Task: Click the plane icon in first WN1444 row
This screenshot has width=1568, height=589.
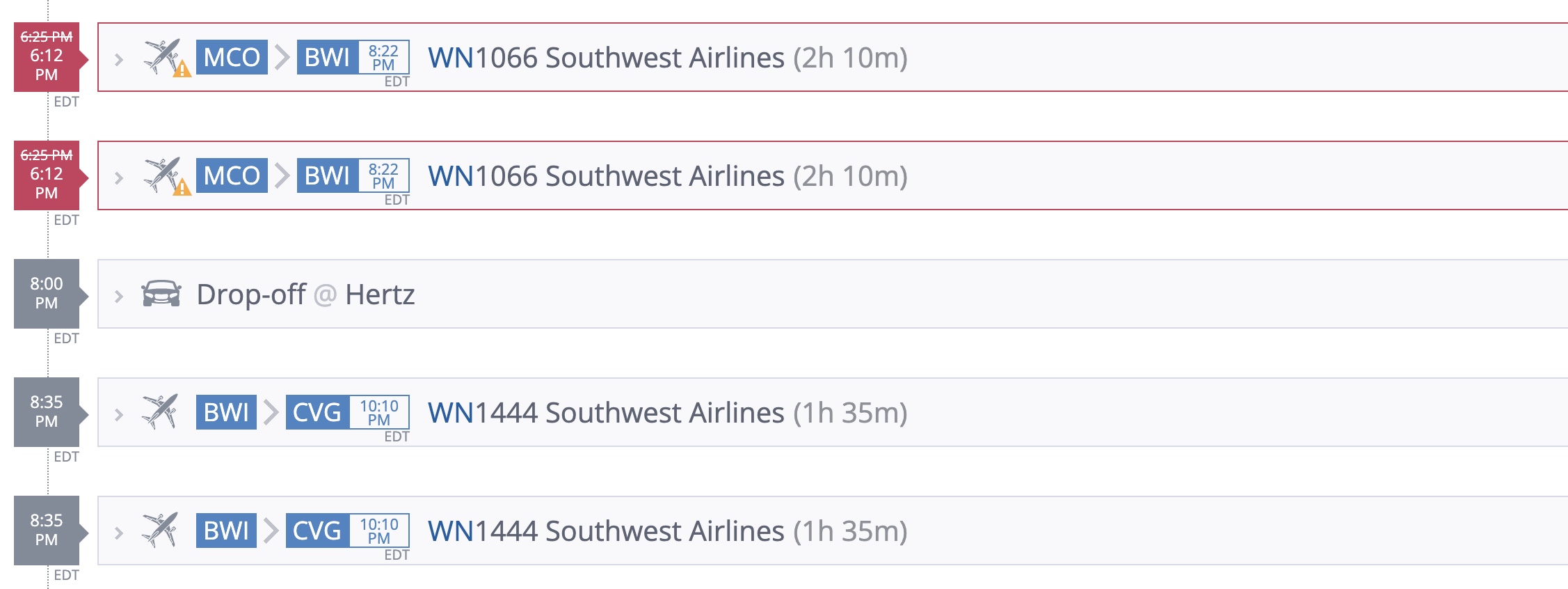Action: point(160,412)
